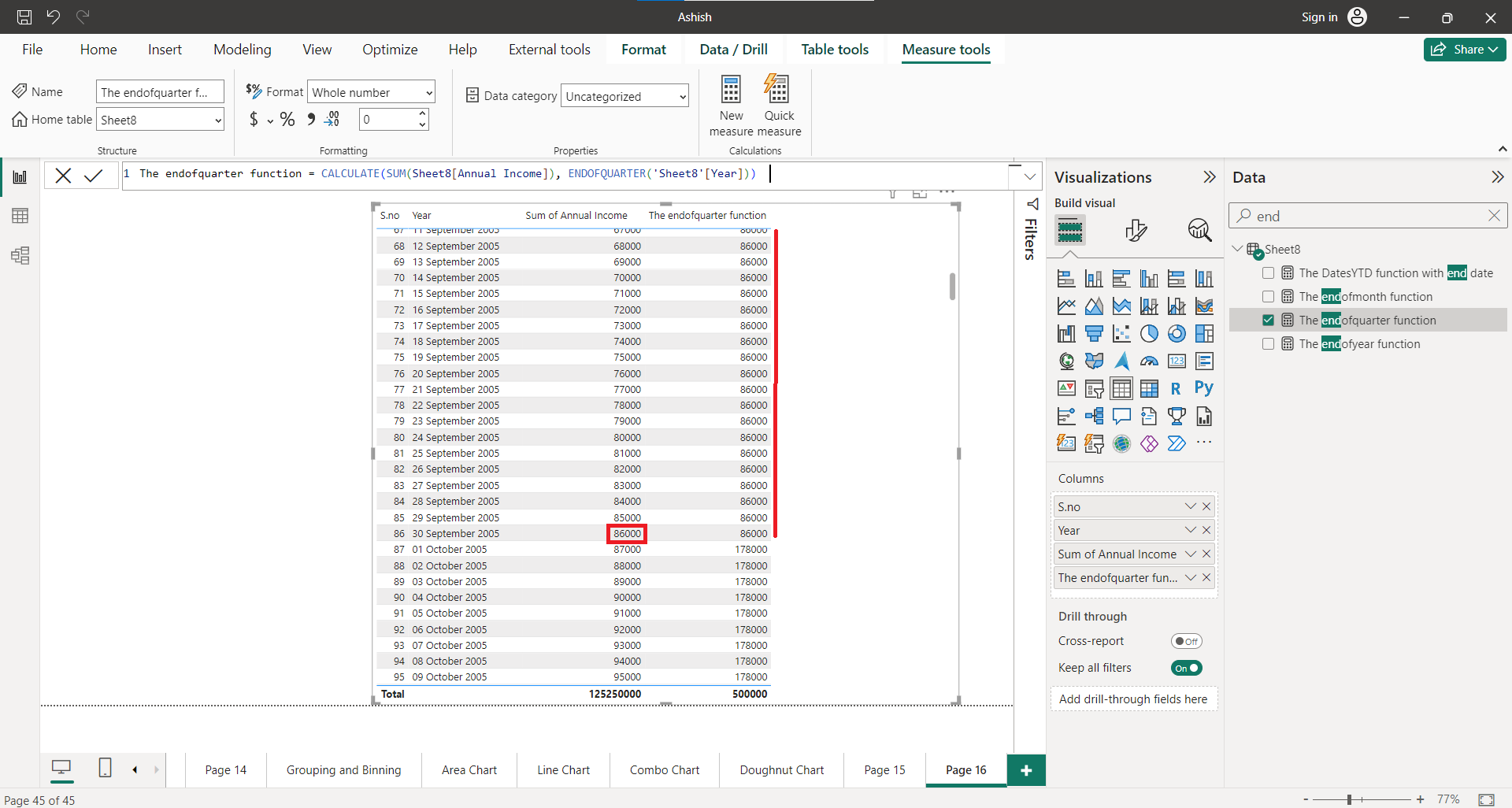Check The endofyear function measure
Screen dimensions: 1512x808
point(1269,343)
